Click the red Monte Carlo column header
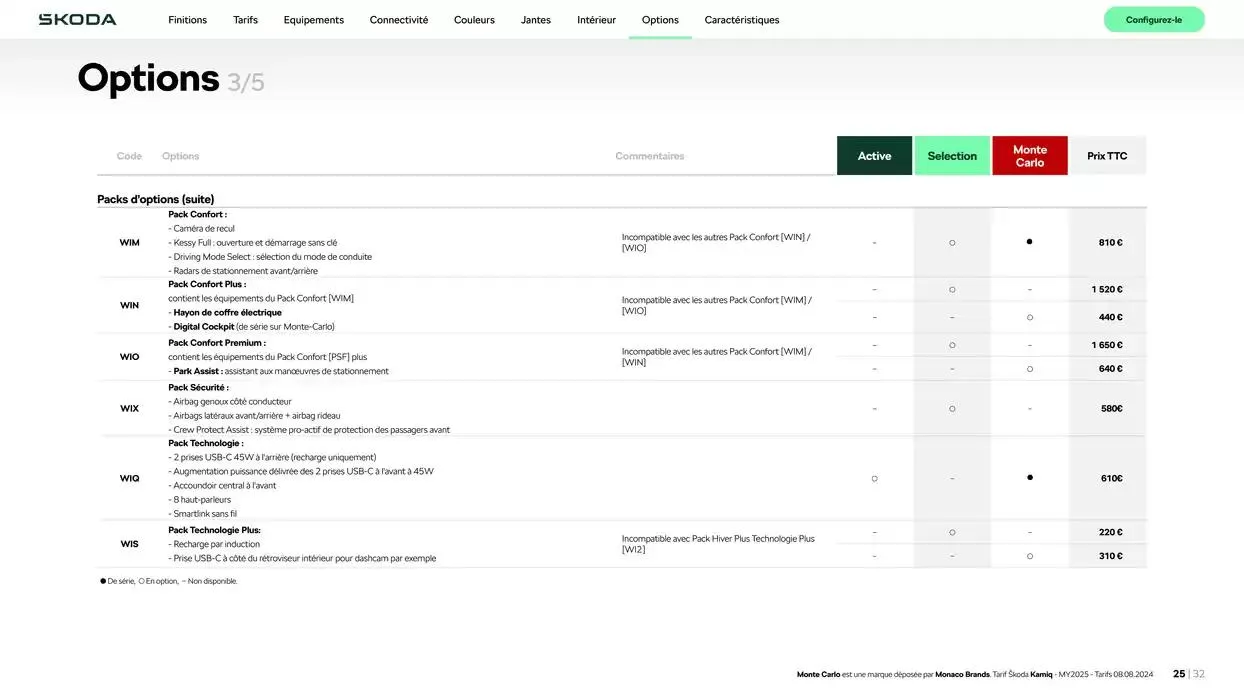 1029,156
